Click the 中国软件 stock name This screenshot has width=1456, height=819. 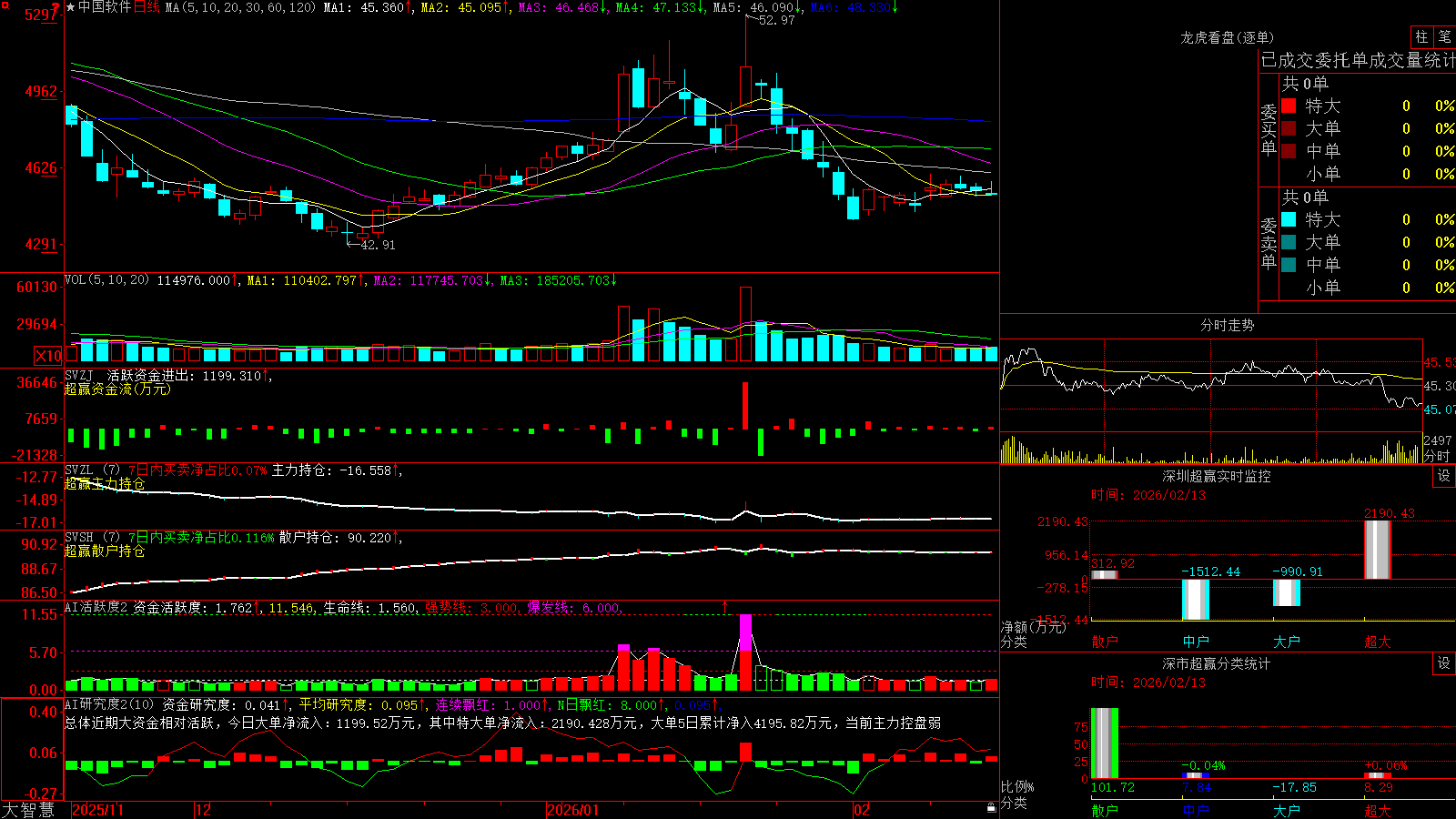pyautogui.click(x=105, y=7)
